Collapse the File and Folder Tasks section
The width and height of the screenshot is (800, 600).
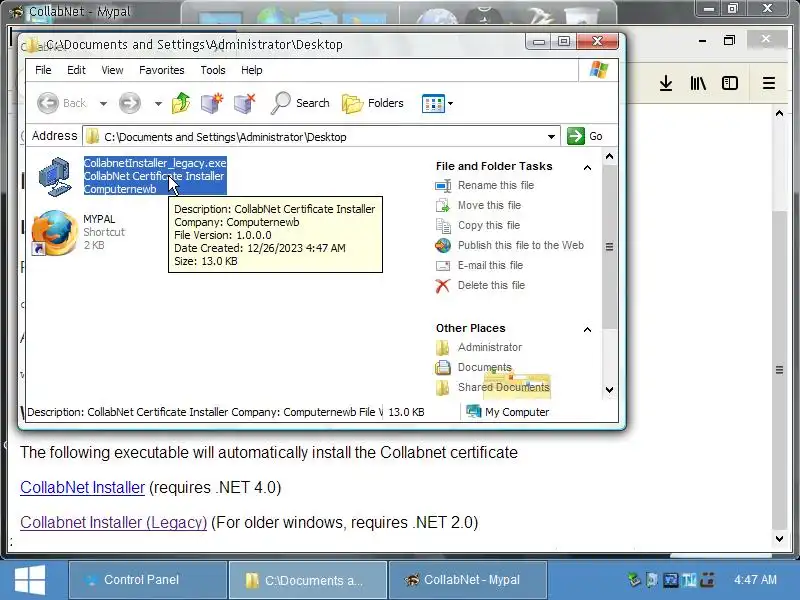(587, 167)
